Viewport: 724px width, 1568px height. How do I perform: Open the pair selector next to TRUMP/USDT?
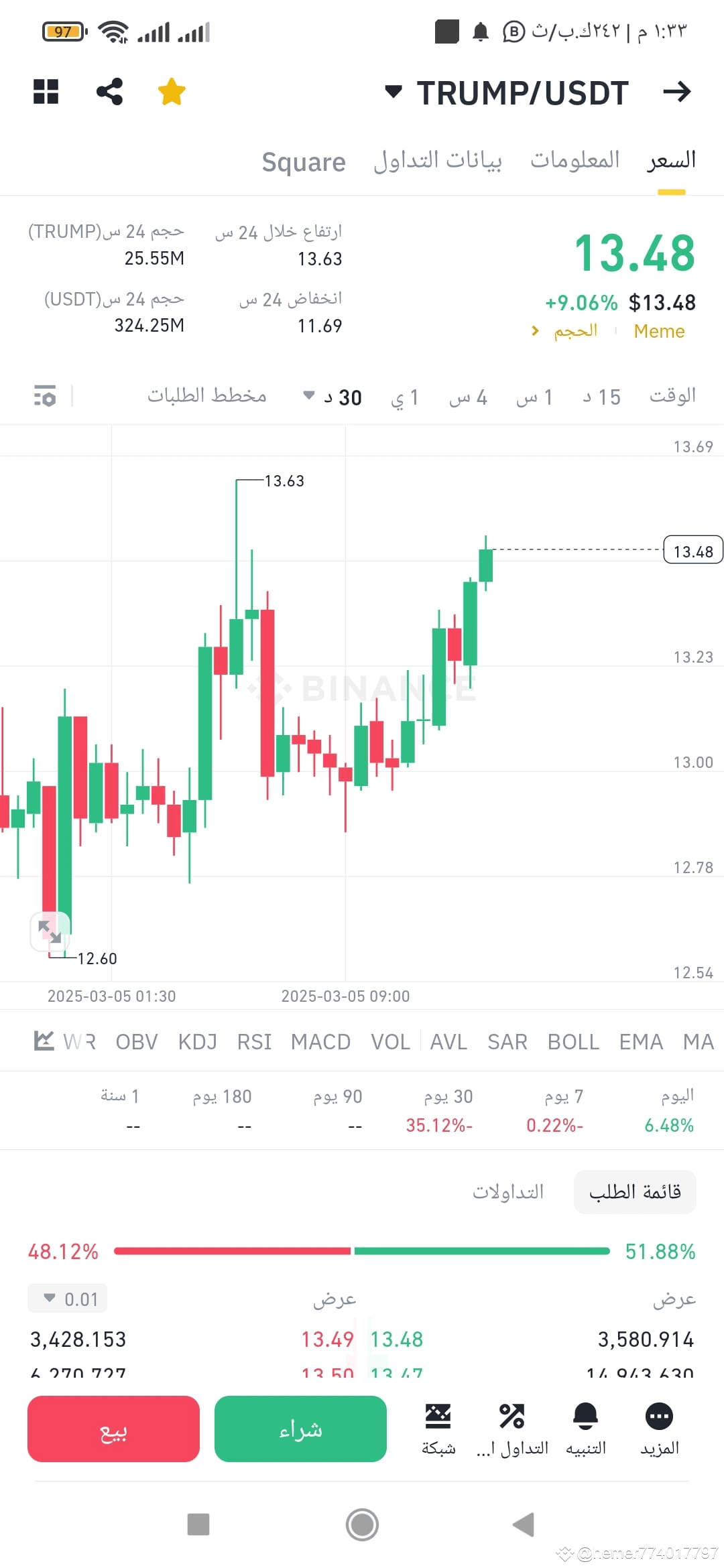pyautogui.click(x=395, y=92)
